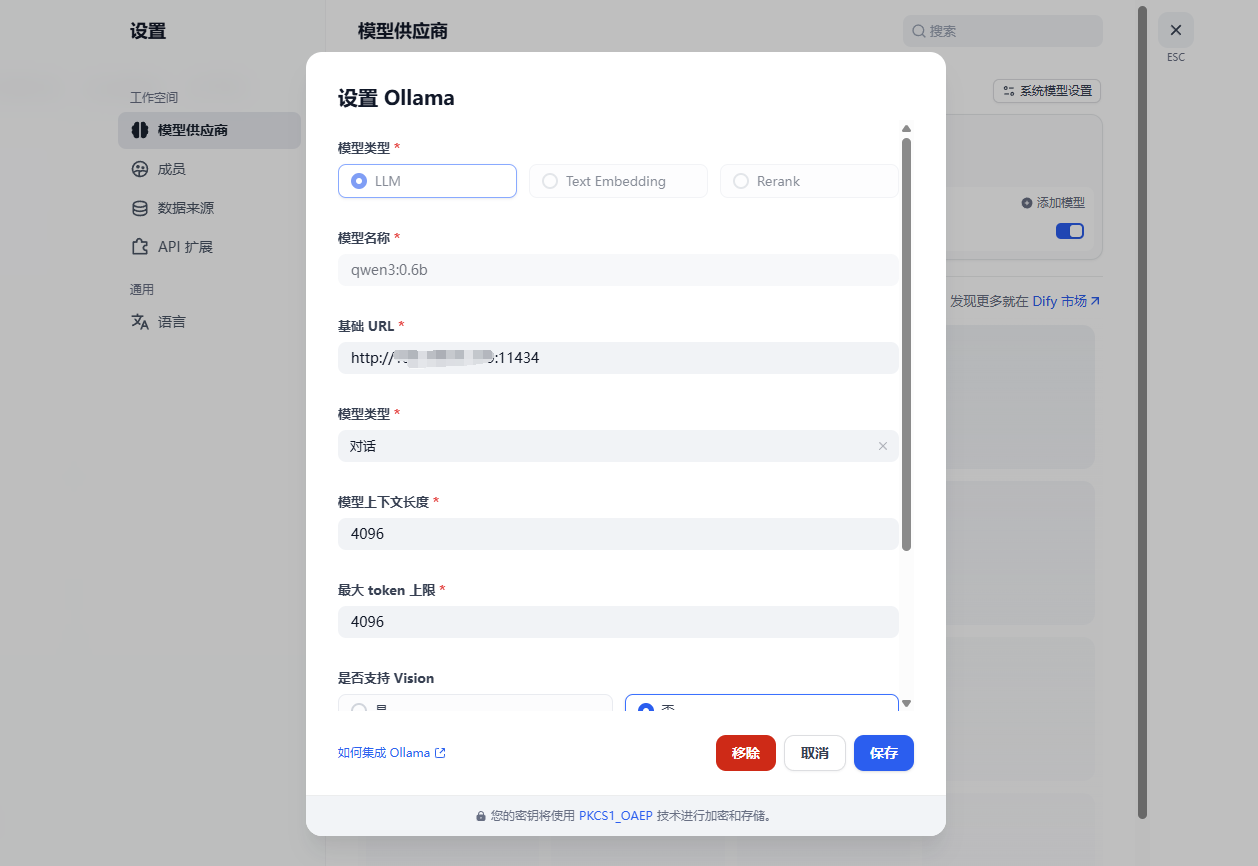This screenshot has width=1258, height=866.
Task: Click the arrow icon after Dify 市场
Action: (x=1095, y=301)
